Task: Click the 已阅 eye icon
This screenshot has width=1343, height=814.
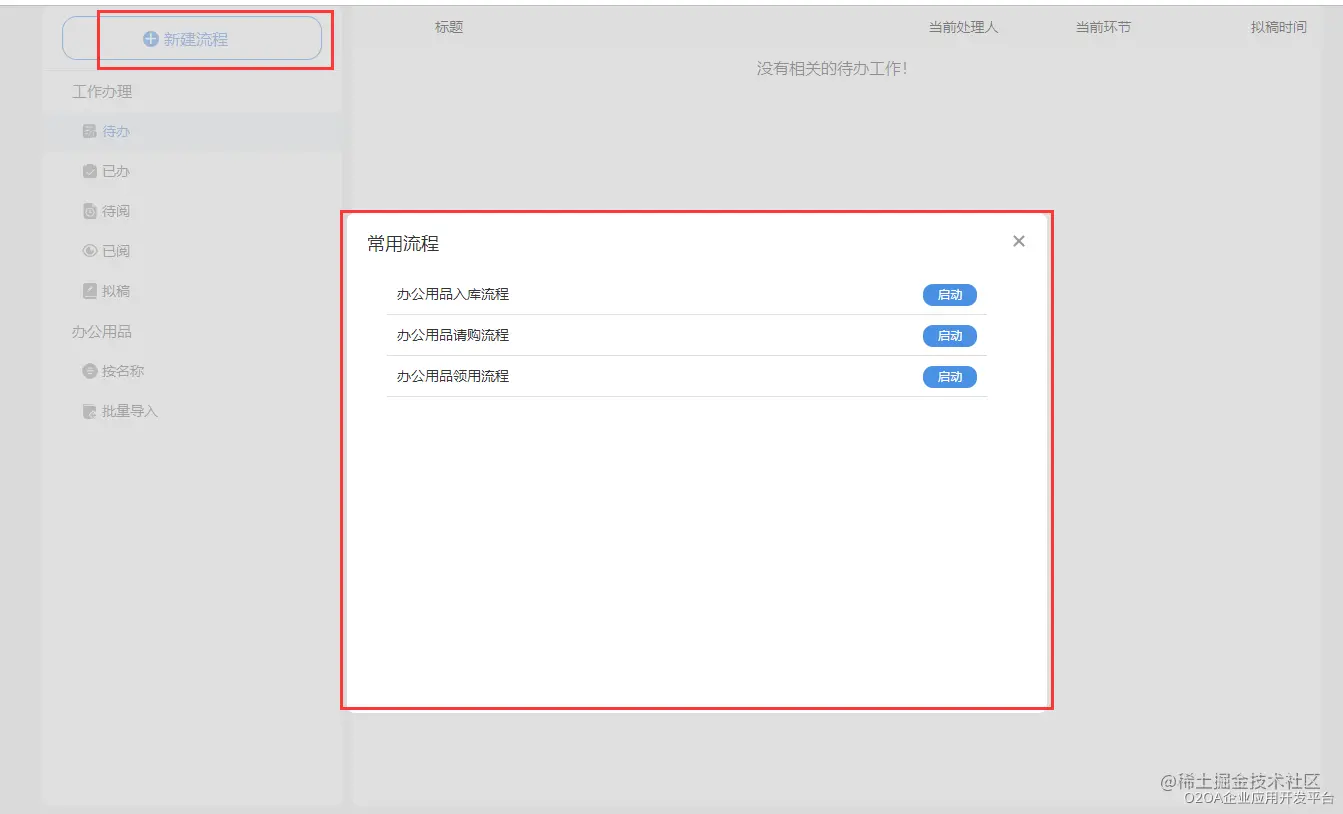Action: tap(90, 251)
